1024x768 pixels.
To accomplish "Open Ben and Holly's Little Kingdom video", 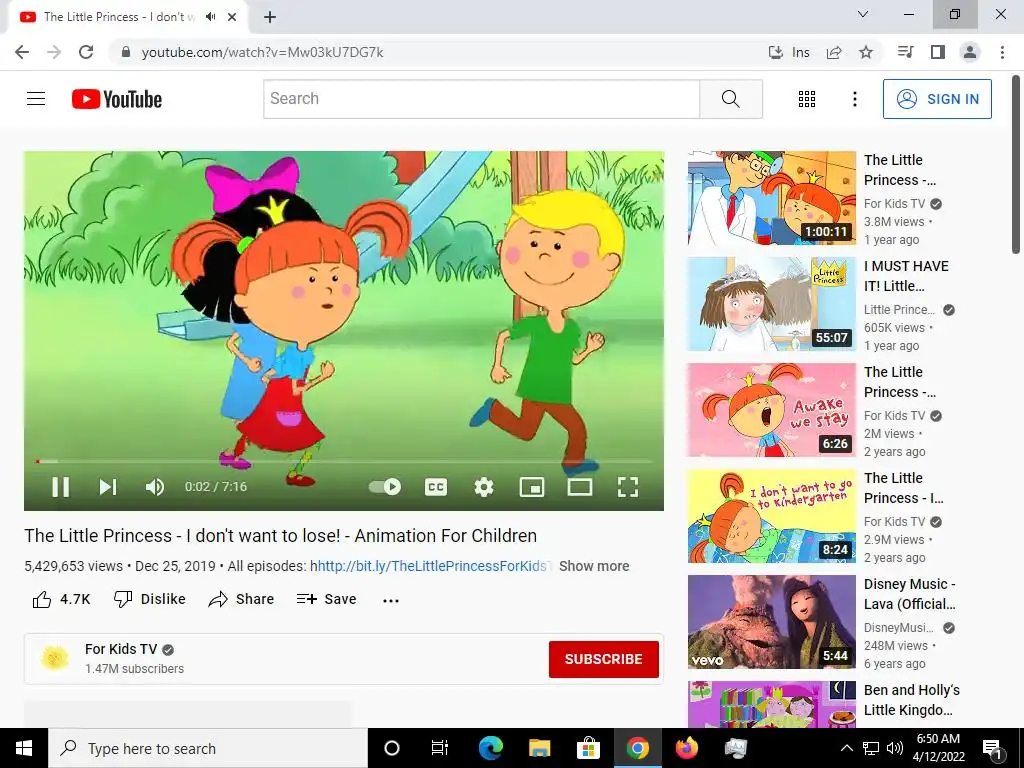I will click(x=912, y=700).
